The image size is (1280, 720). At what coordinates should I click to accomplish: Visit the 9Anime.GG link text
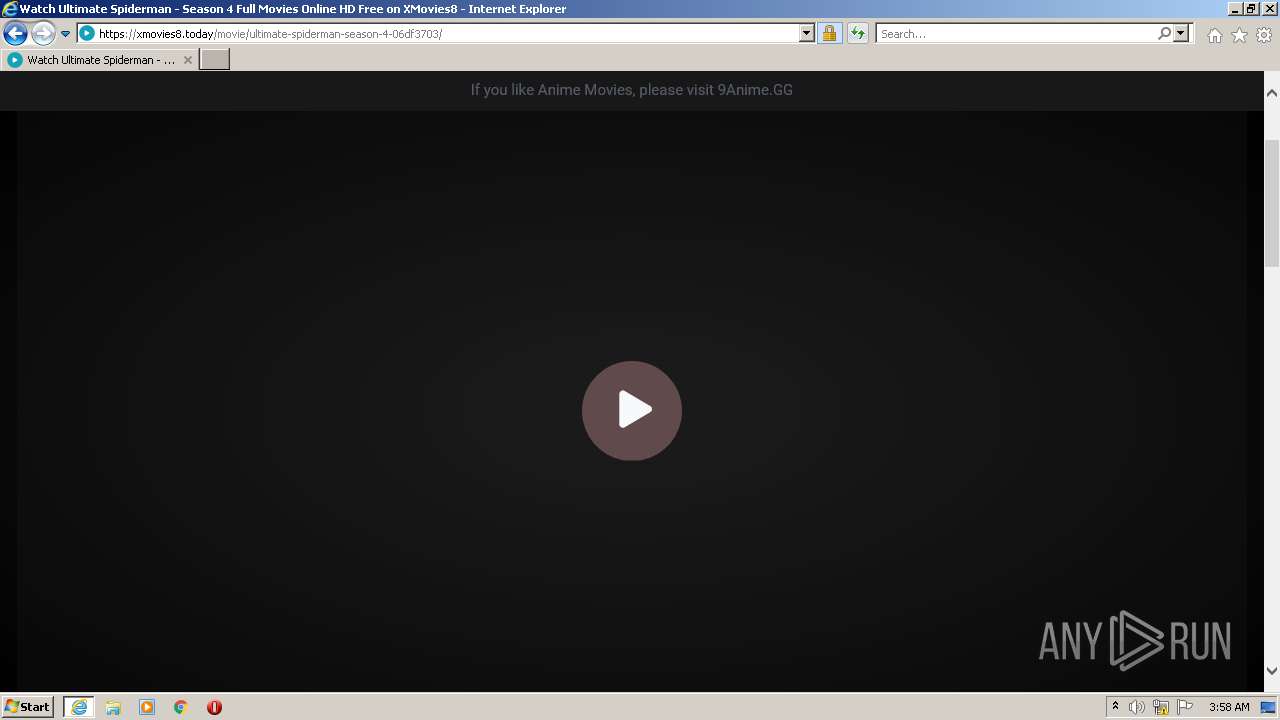pyautogui.click(x=755, y=90)
